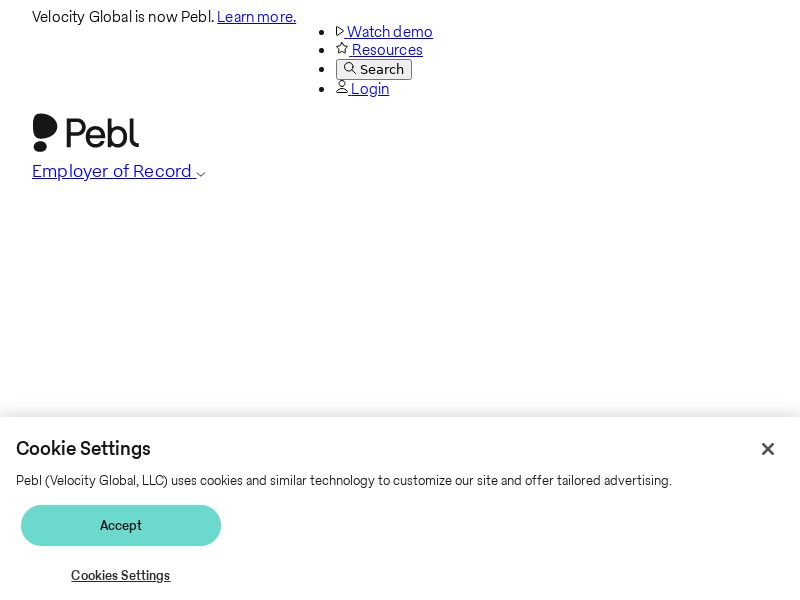Open the Employer of Record navigation dropdown
Viewport: 800px width, 600px height.
[x=113, y=171]
